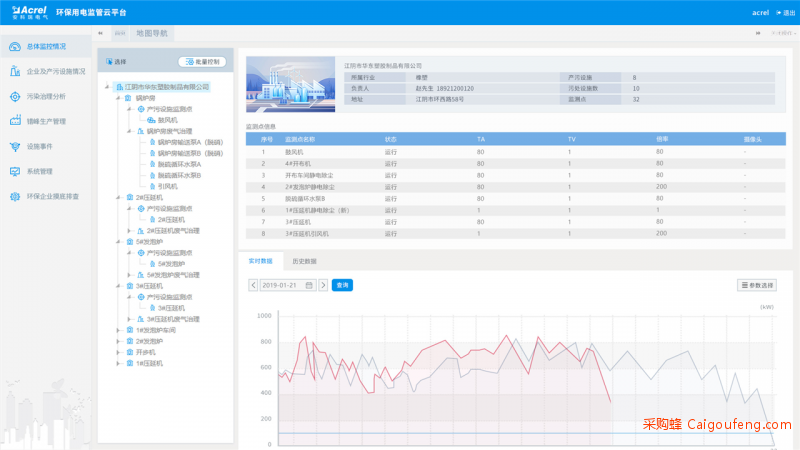Click the tab-strip right double arrow

[x=758, y=33]
